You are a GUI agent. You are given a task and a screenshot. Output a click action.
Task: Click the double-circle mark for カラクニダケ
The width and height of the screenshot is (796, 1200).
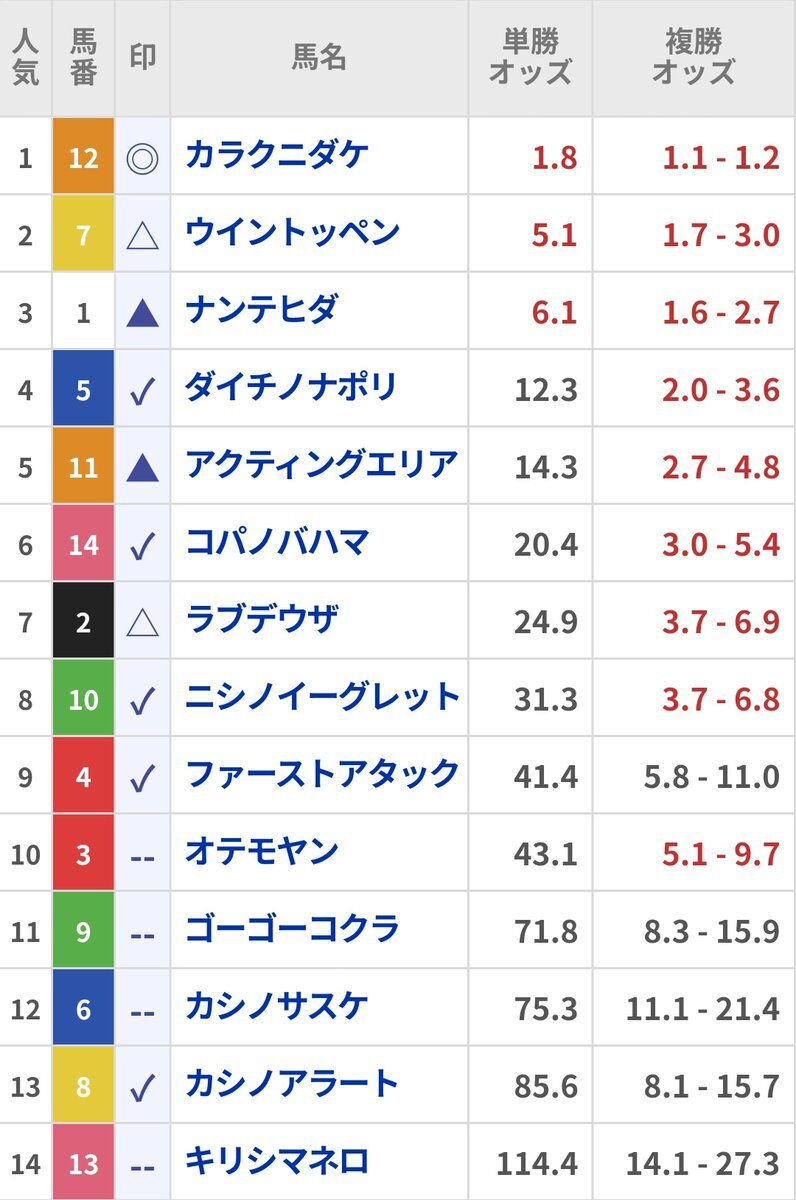point(143,158)
